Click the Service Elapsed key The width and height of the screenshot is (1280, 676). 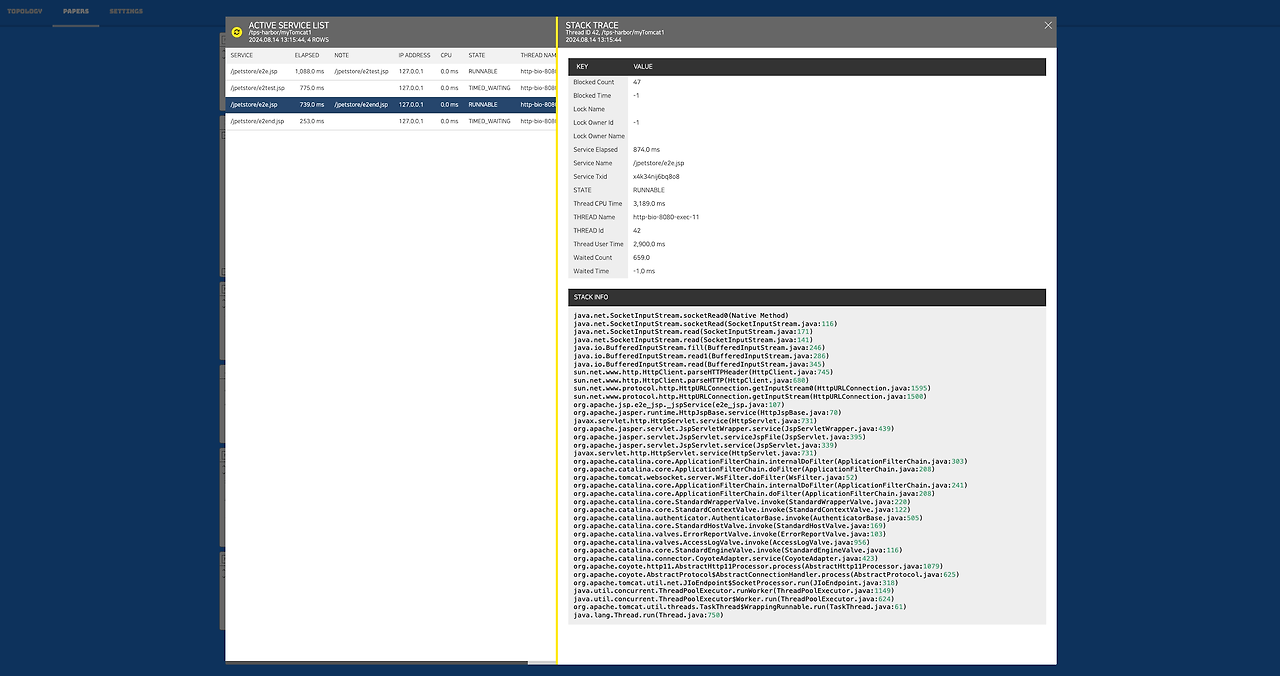[x=596, y=149]
